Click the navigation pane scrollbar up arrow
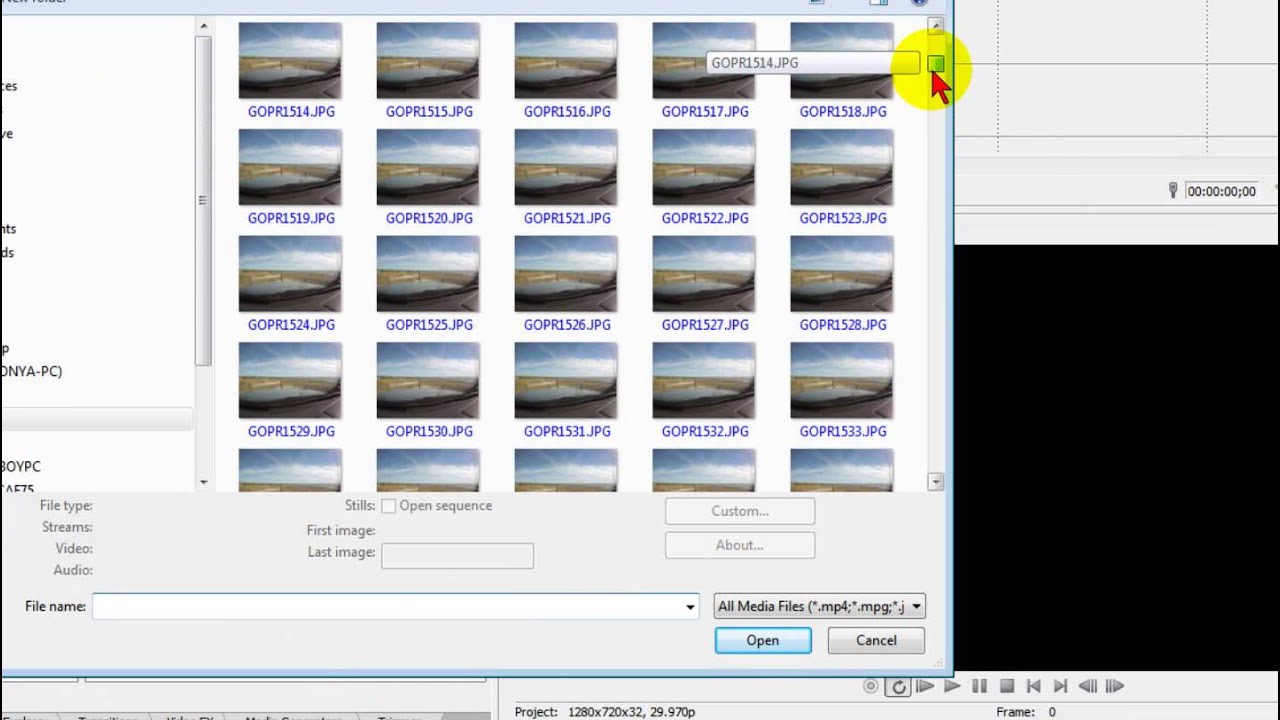Image resolution: width=1280 pixels, height=720 pixels. (x=204, y=26)
